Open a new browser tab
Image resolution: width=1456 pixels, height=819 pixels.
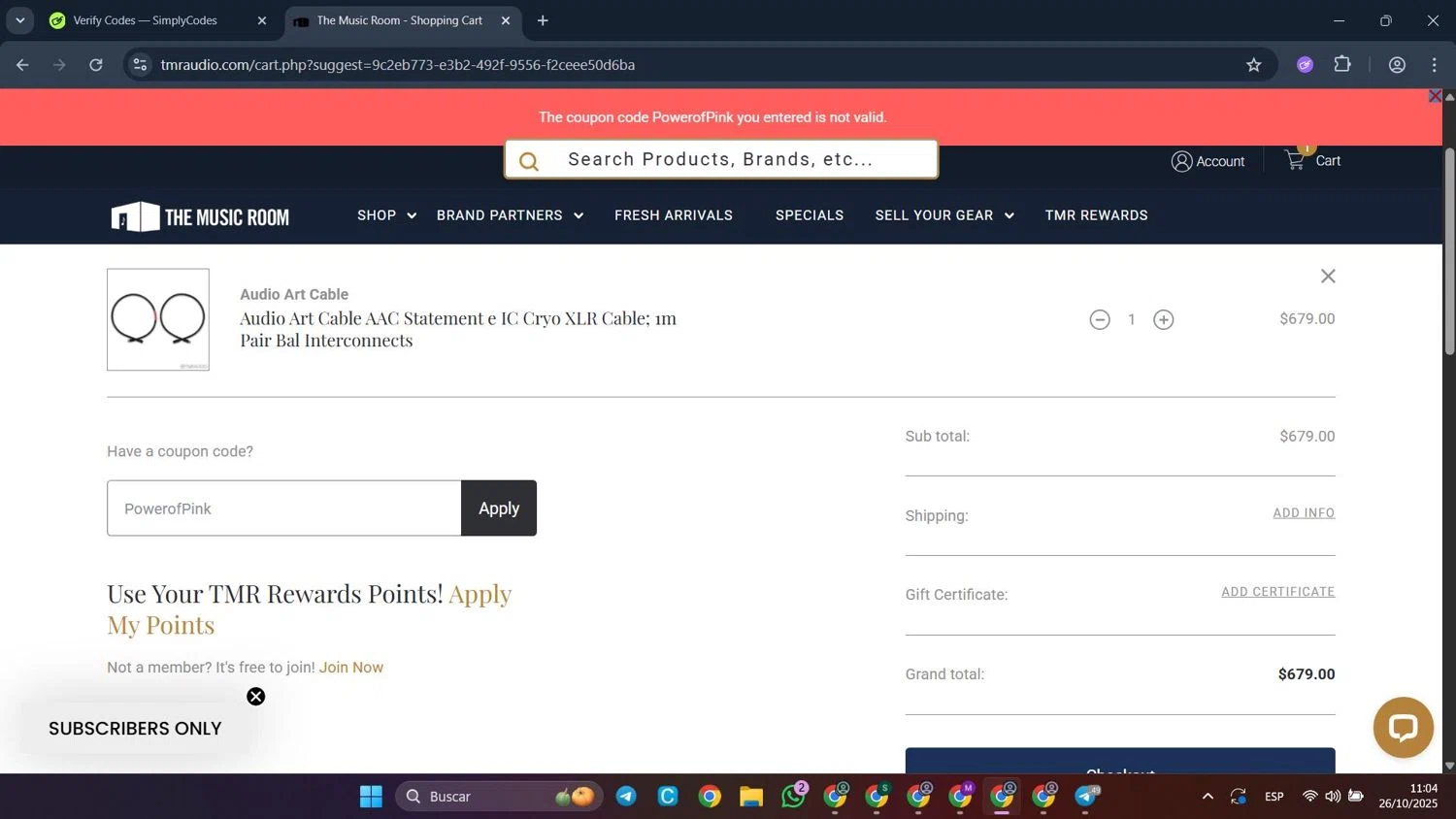543,20
